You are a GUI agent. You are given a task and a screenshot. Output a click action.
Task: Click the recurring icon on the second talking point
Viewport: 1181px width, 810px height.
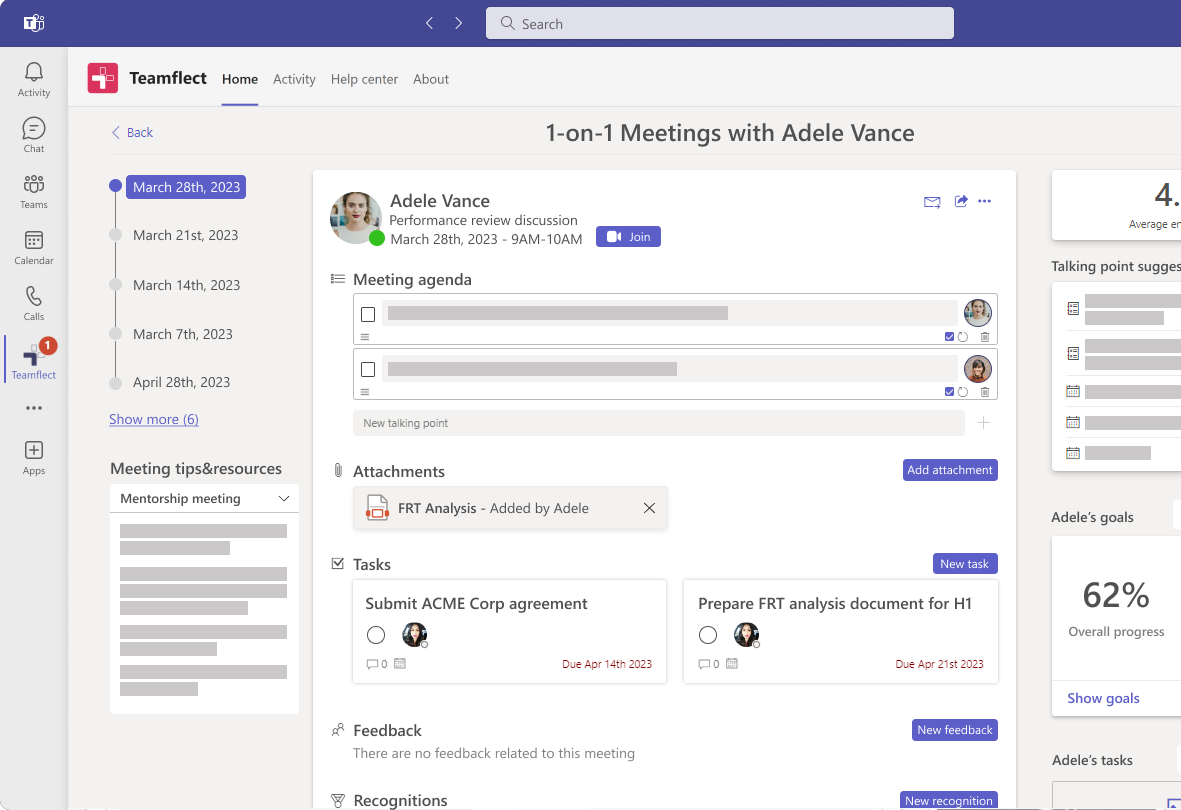(964, 392)
